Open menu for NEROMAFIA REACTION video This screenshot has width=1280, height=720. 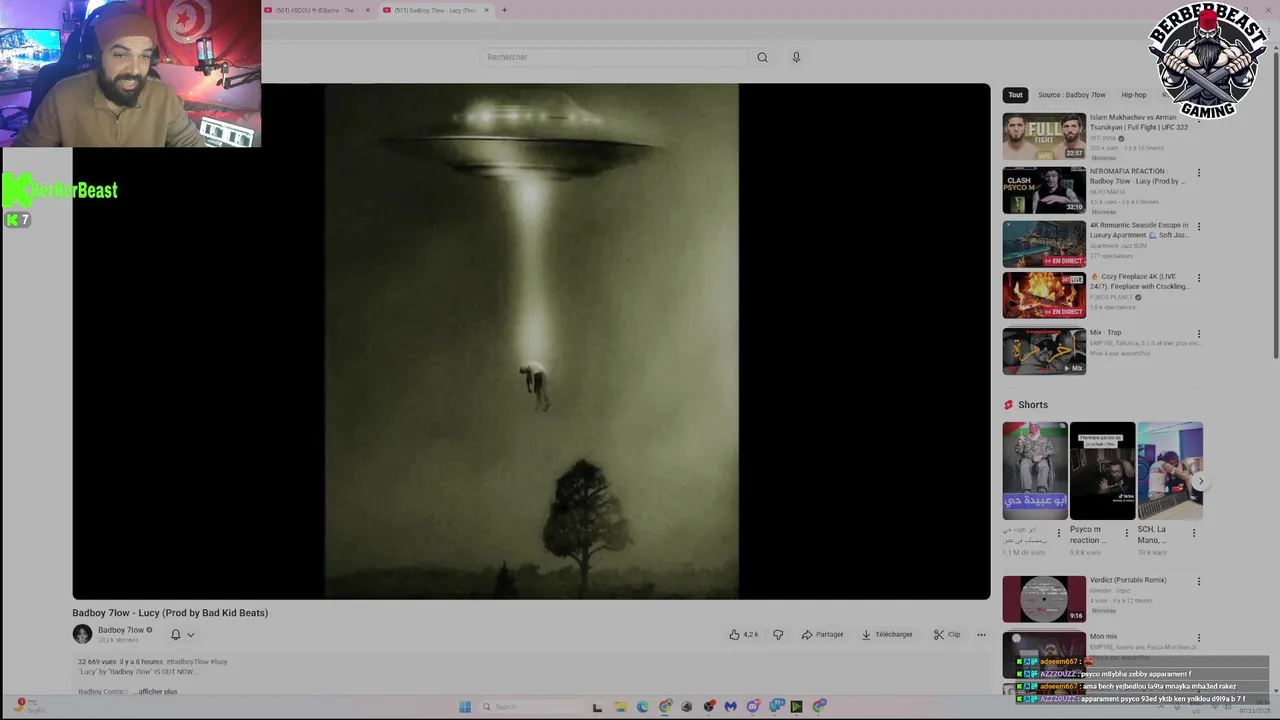1199,173
